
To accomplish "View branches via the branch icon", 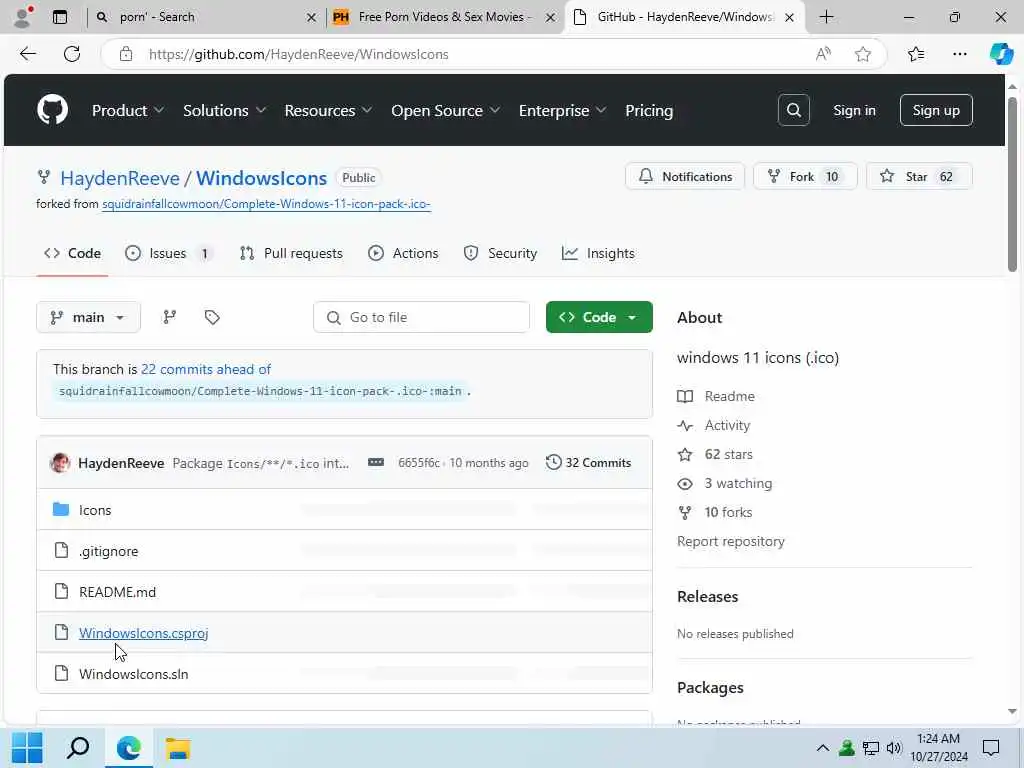I will 170,317.
